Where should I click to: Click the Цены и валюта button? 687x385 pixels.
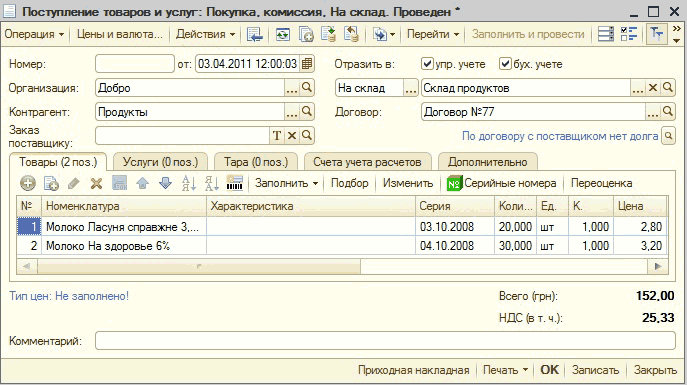(x=120, y=34)
